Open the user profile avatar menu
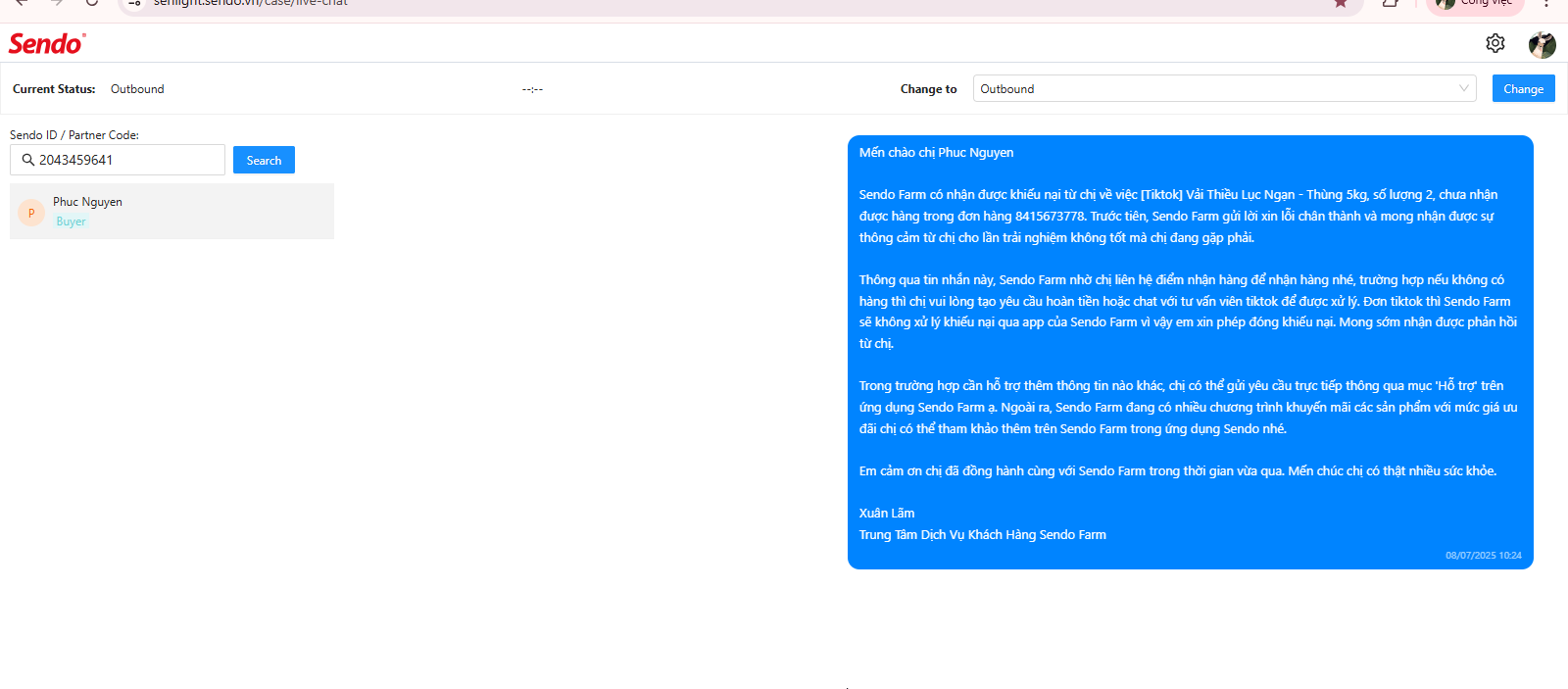 tap(1542, 44)
